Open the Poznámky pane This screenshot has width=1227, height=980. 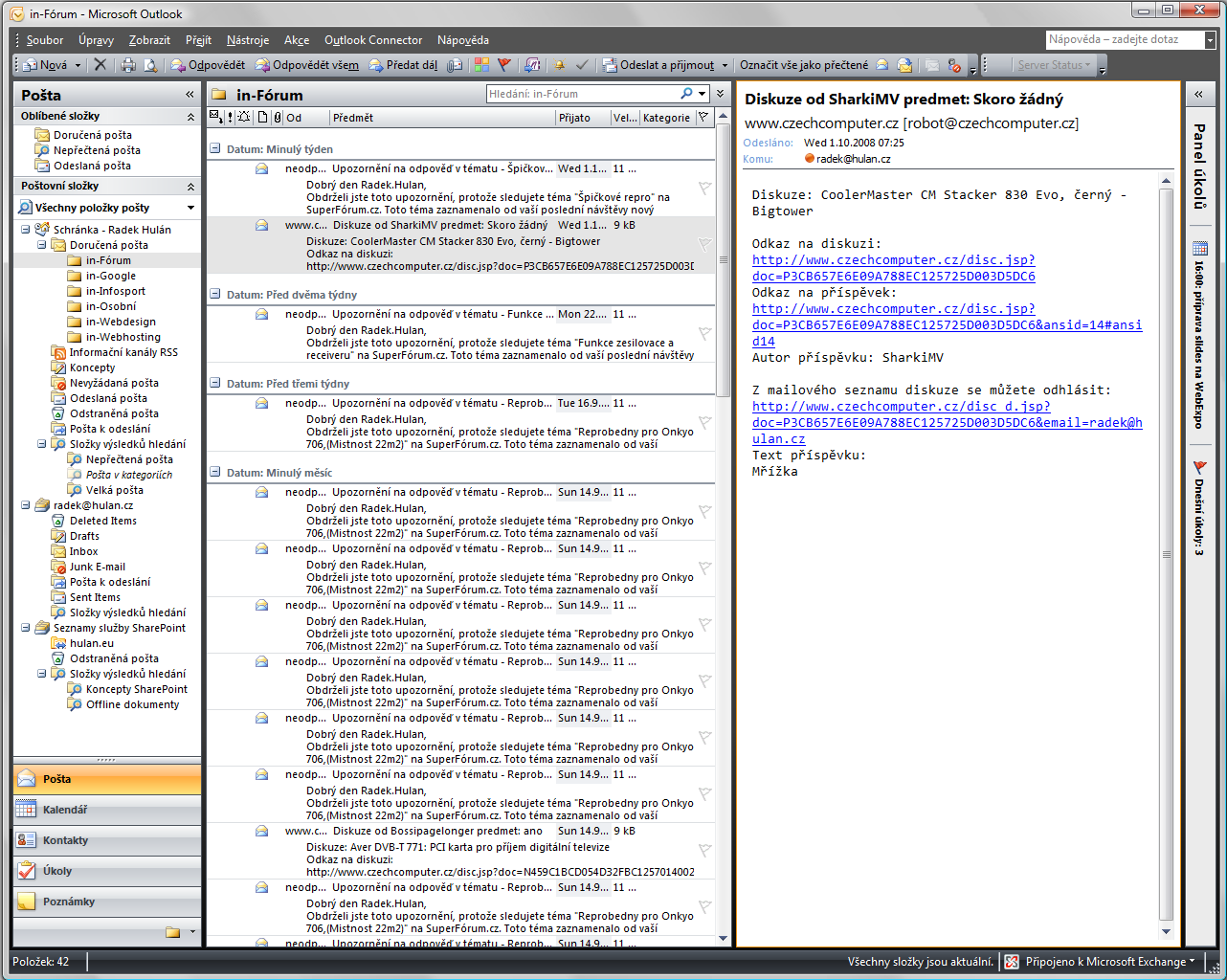pos(107,902)
